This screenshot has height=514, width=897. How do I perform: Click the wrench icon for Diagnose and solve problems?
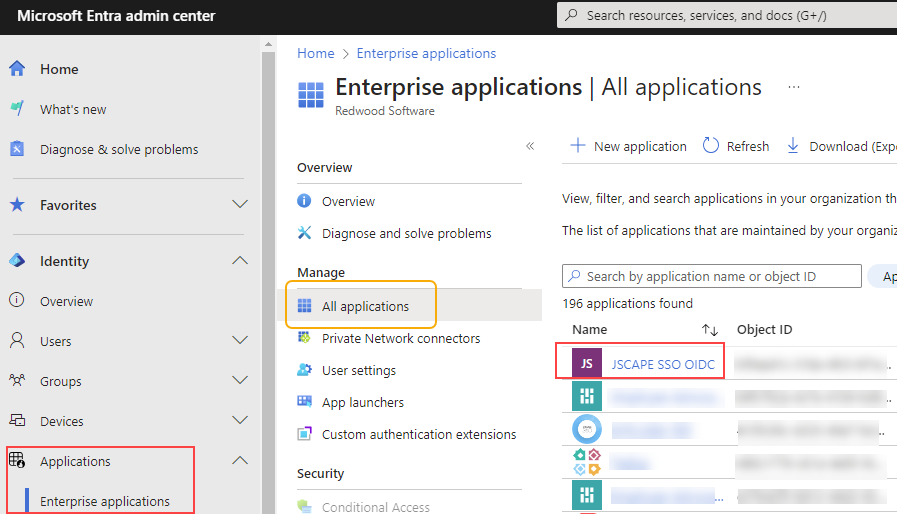[304, 232]
